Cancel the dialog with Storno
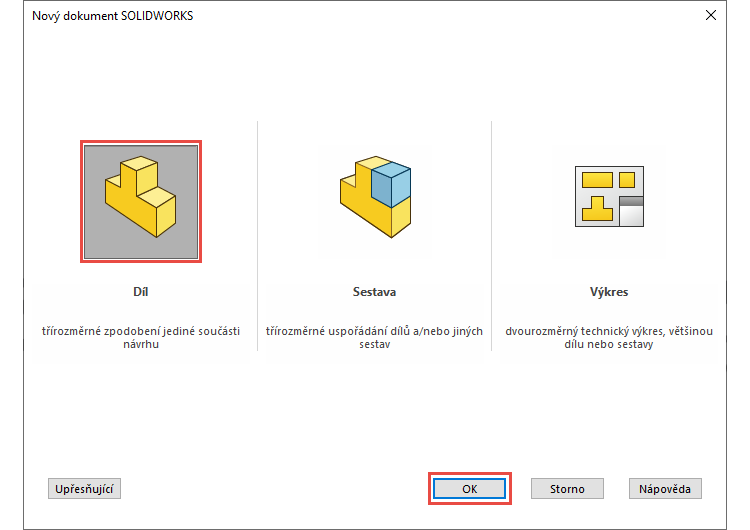 pyautogui.click(x=567, y=488)
